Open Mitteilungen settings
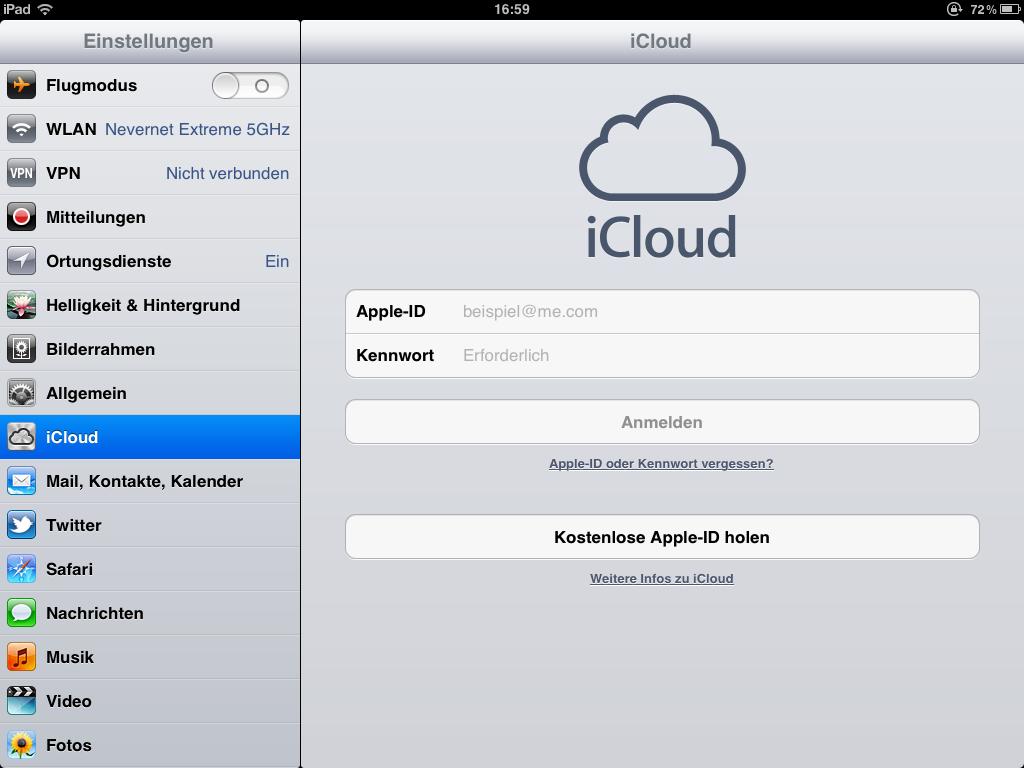1024x768 pixels. 150,217
